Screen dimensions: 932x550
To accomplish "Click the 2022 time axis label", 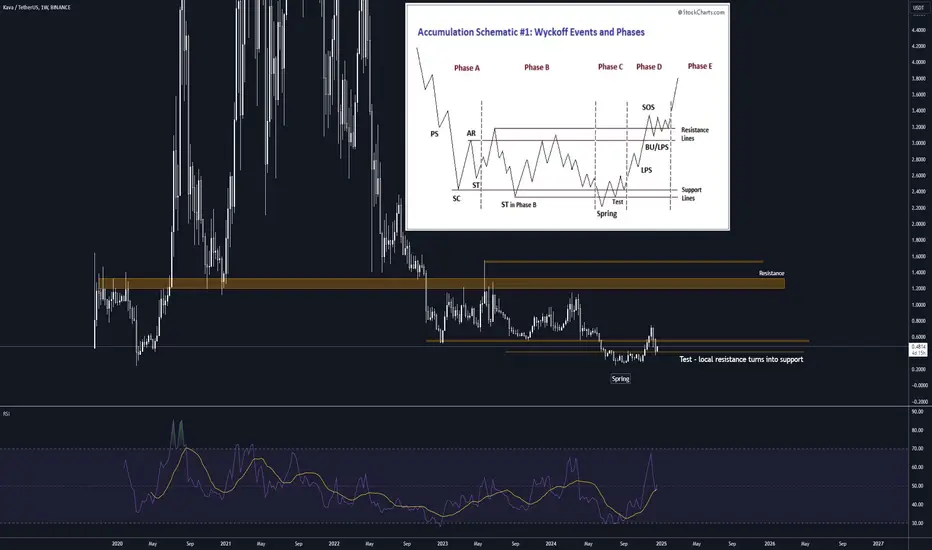I will [x=334, y=543].
